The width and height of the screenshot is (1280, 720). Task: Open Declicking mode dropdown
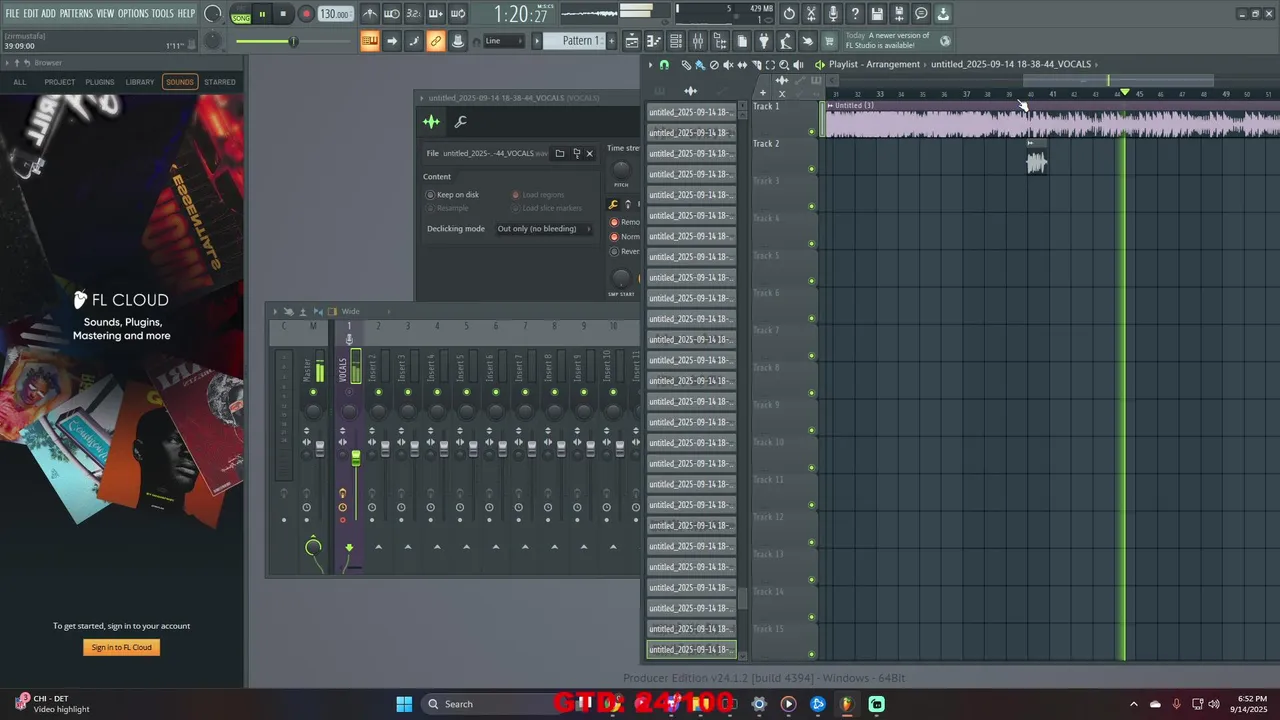[543, 229]
